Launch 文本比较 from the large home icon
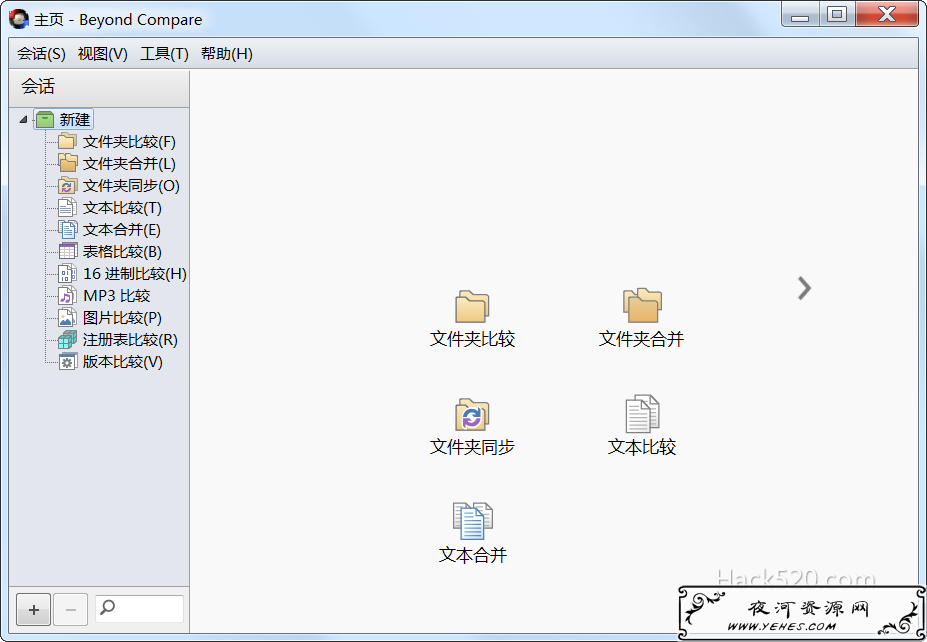Viewport: 927px width, 642px height. tap(642, 414)
